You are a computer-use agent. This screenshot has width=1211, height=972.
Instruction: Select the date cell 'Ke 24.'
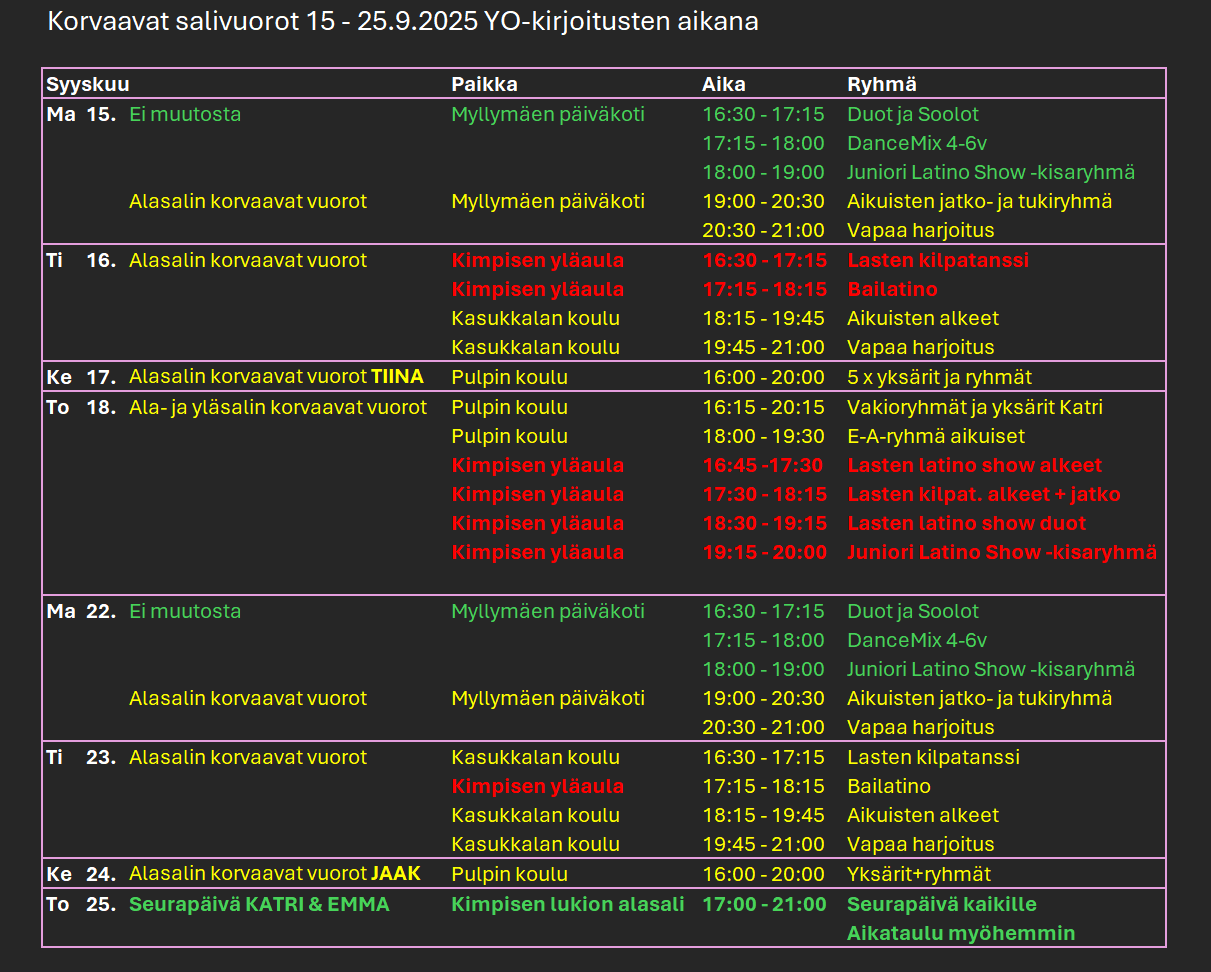[x=81, y=874]
